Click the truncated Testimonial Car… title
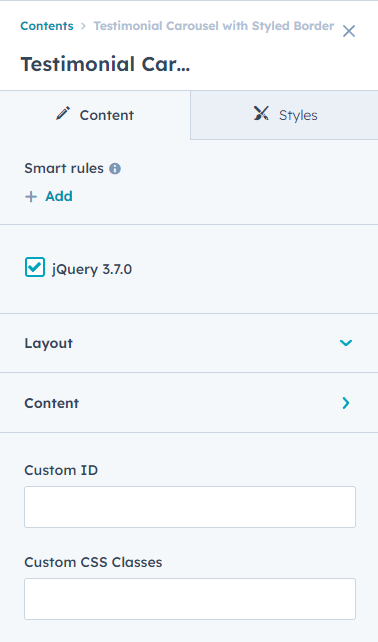 [x=106, y=64]
